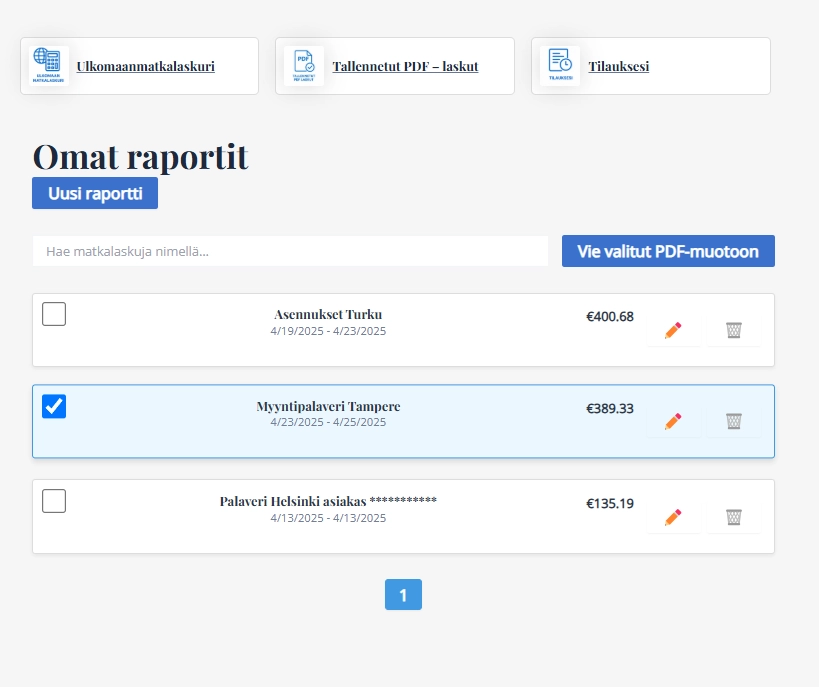This screenshot has width=819, height=687.
Task: Click the Ulkomaanmatkalaskuri calculator globe icon
Action: [48, 66]
